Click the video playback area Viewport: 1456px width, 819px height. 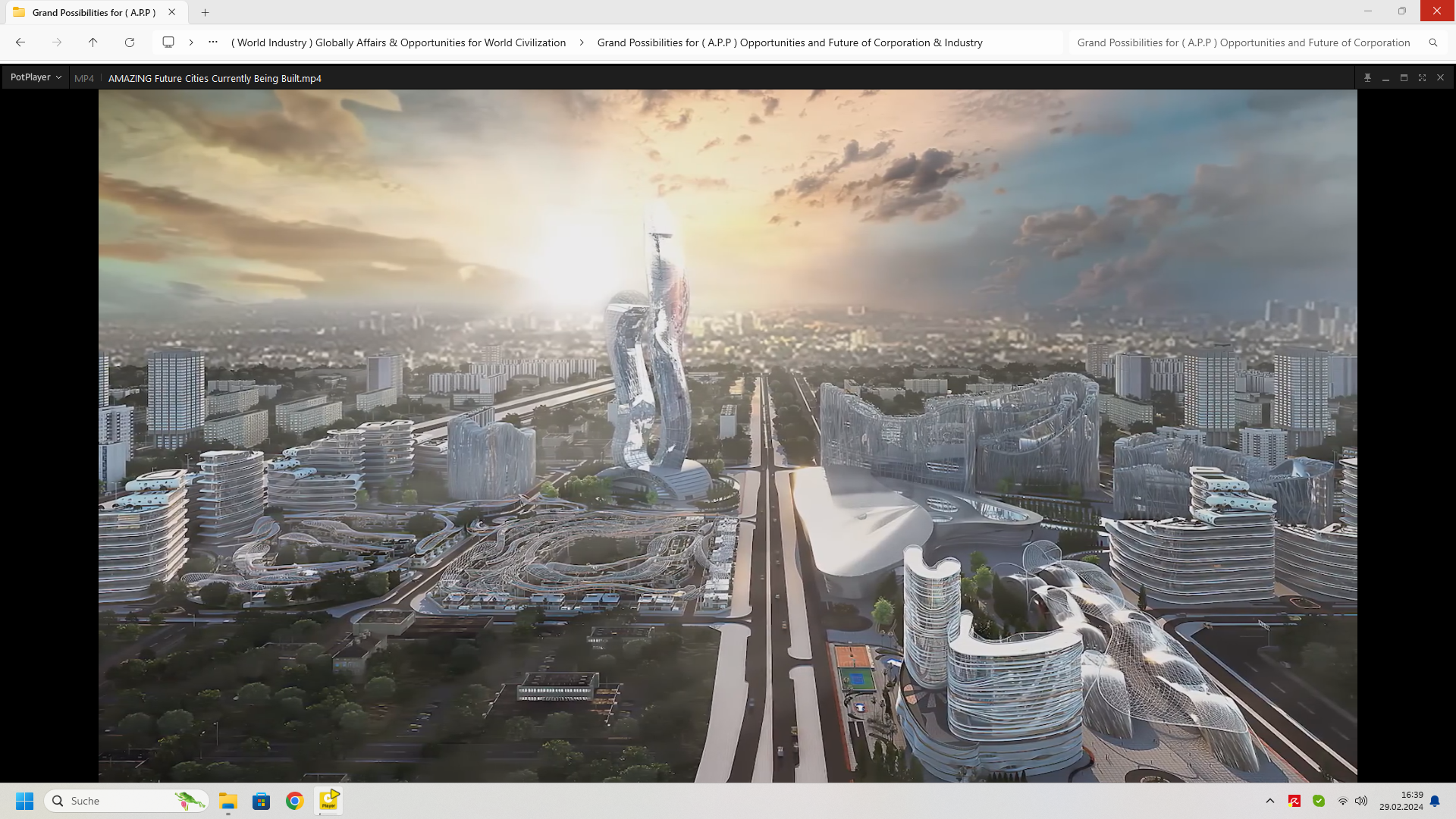pos(728,436)
